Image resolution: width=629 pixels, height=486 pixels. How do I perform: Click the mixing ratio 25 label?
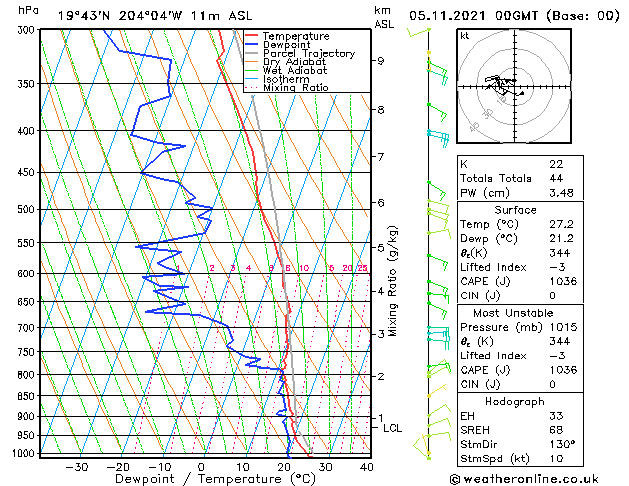[x=362, y=268]
